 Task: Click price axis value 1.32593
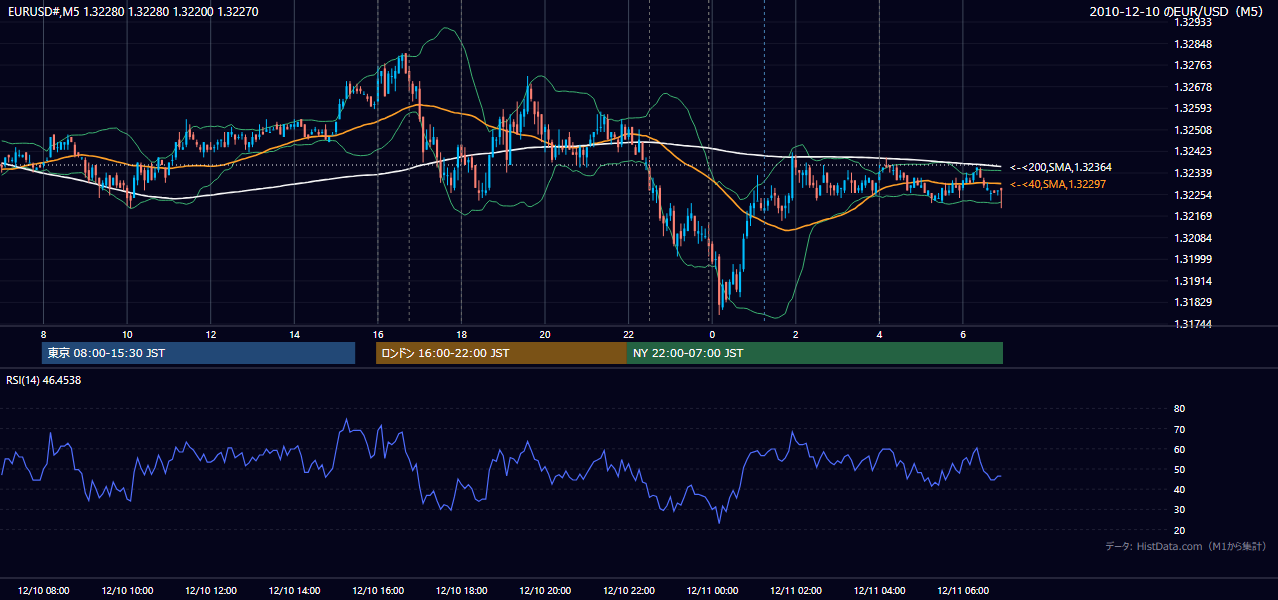[x=1194, y=108]
